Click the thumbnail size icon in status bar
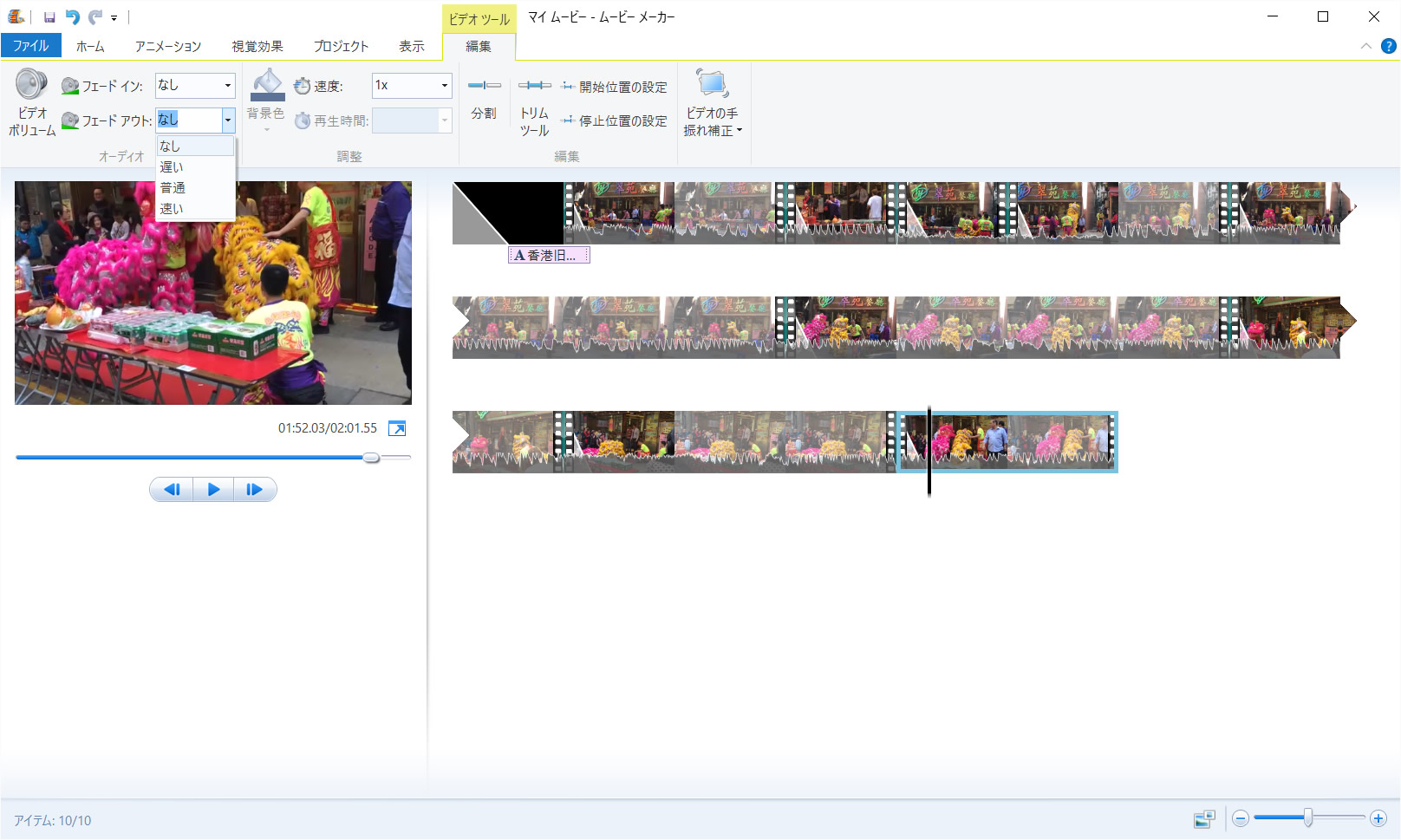 pos(1204,819)
